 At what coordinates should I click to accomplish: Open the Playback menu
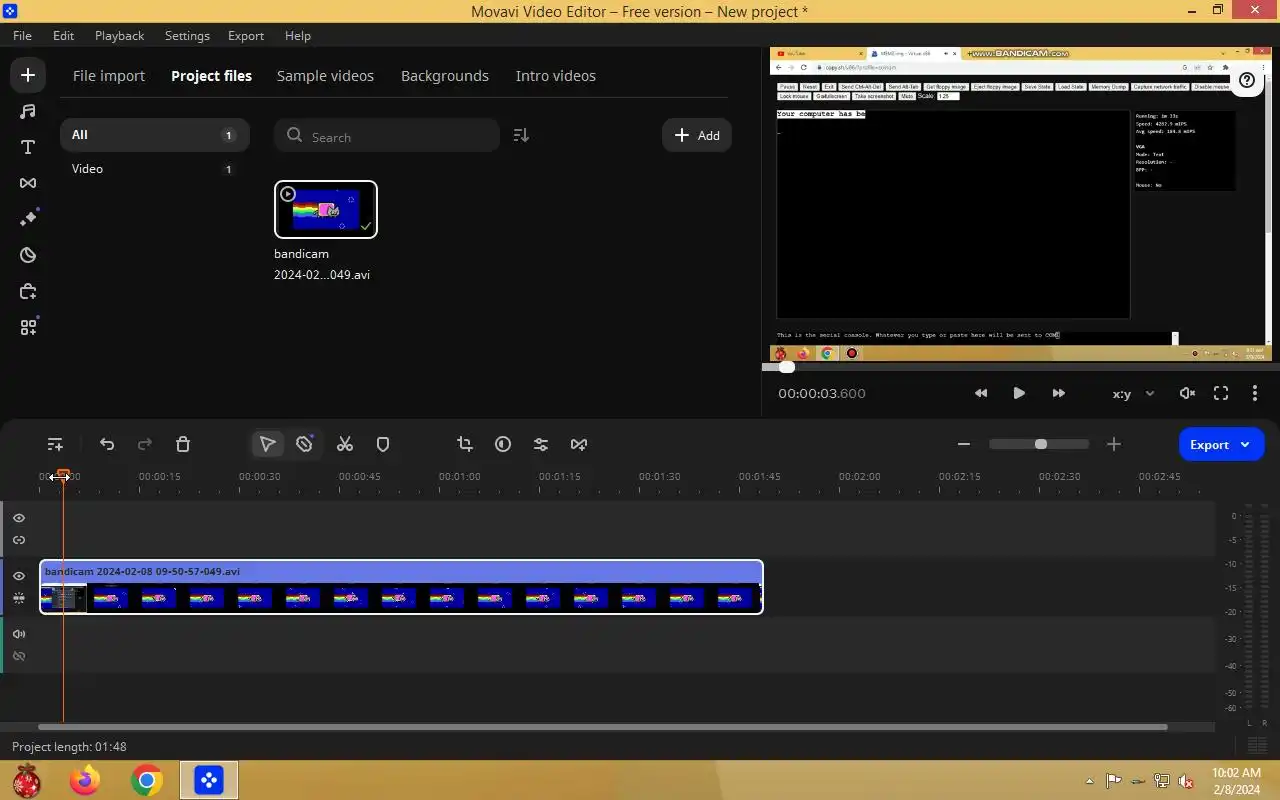tap(119, 35)
